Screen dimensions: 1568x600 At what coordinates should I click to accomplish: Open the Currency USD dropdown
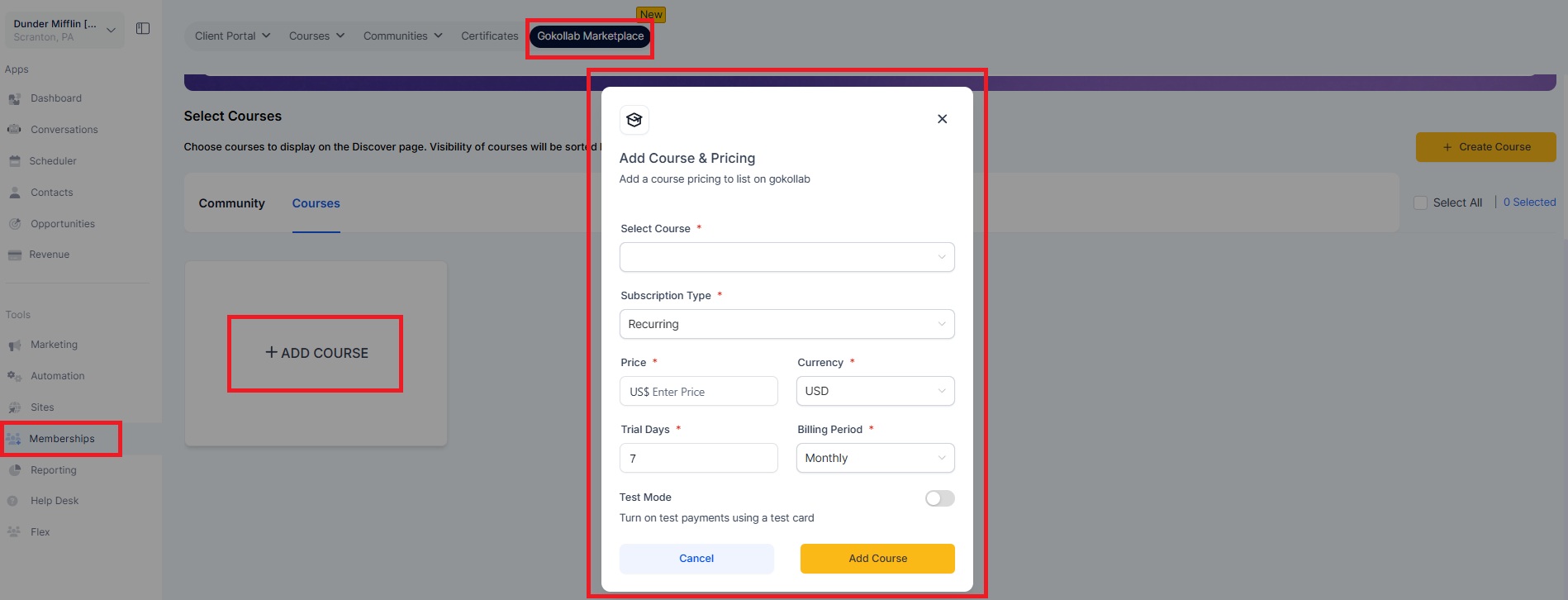click(875, 391)
